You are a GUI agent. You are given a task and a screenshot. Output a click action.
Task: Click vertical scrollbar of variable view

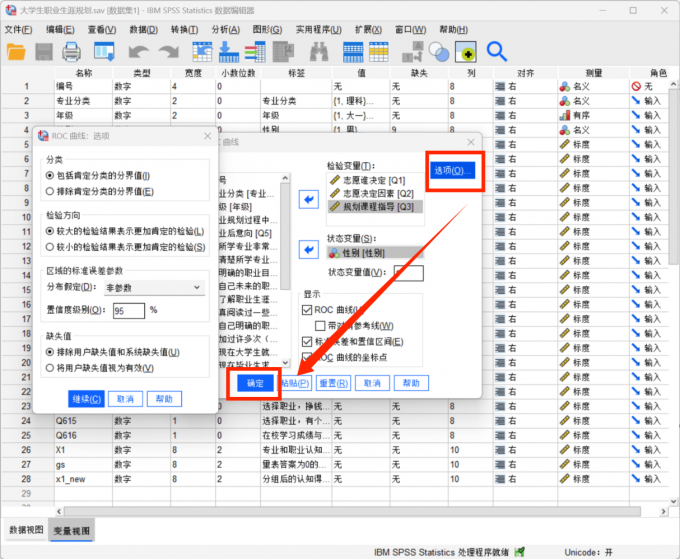coord(673,177)
